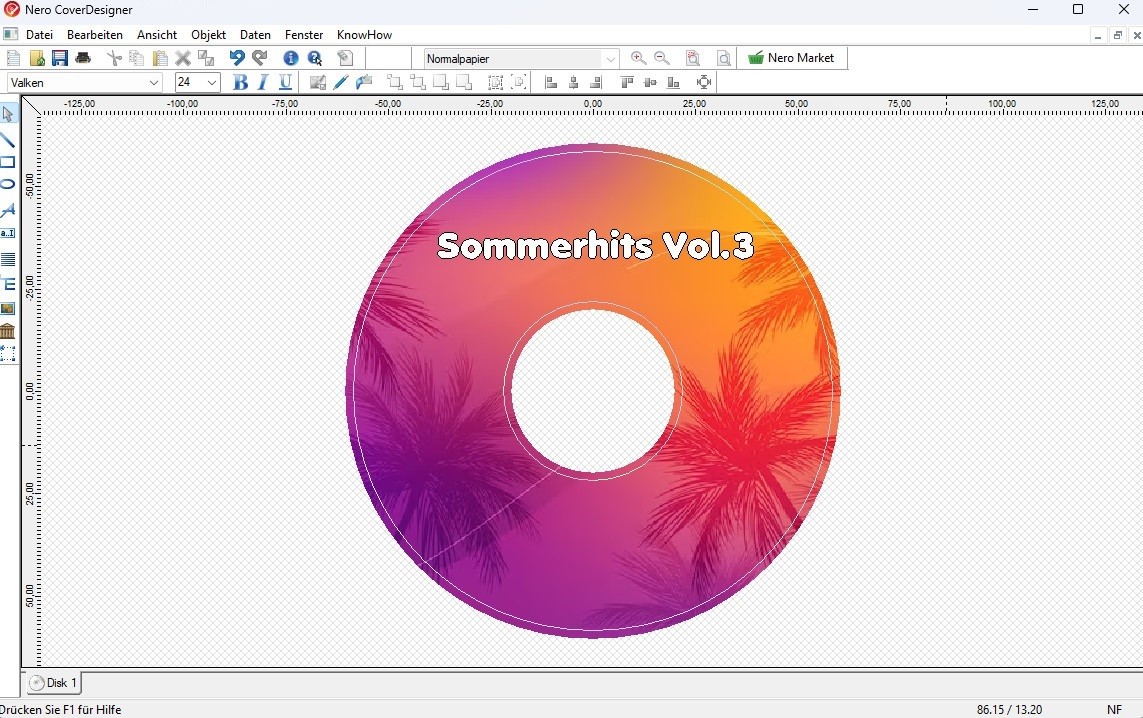Toggle italic formatting

(x=262, y=82)
